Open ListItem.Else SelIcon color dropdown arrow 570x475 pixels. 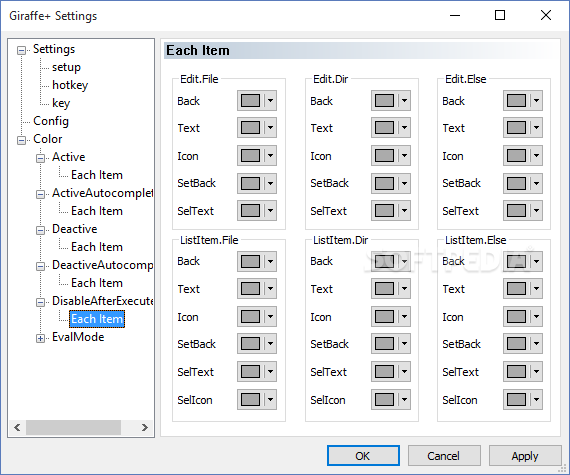click(537, 400)
